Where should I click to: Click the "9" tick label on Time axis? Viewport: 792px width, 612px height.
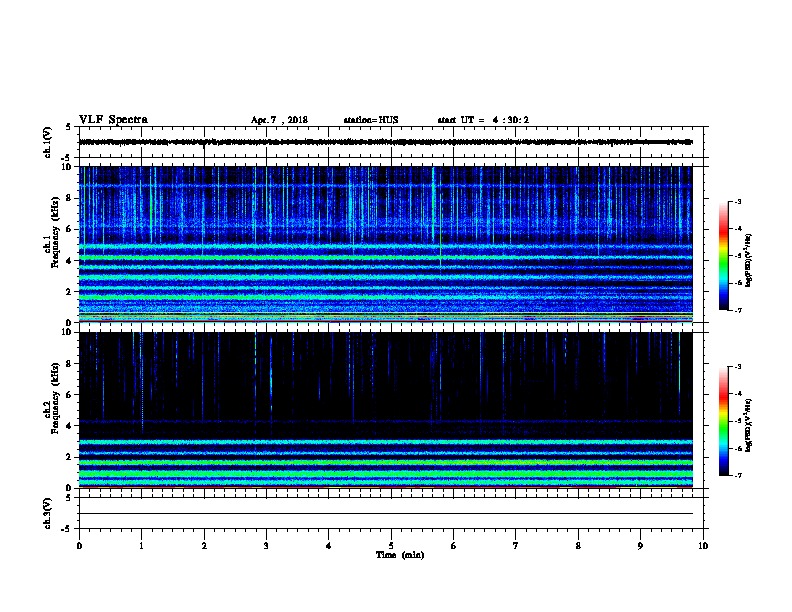pos(640,546)
